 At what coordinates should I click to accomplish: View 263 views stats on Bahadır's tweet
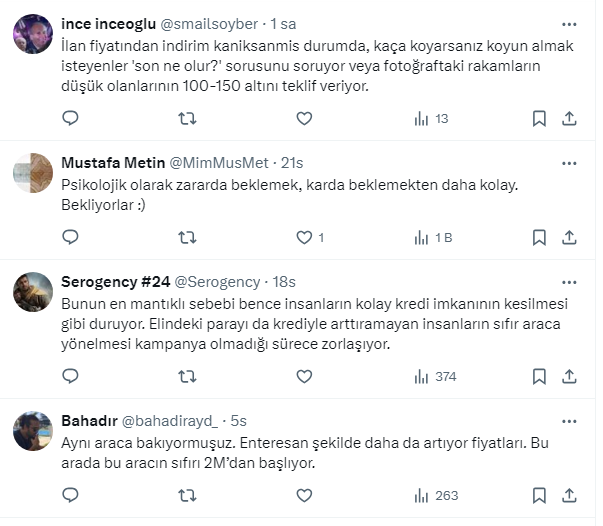[x=435, y=495]
